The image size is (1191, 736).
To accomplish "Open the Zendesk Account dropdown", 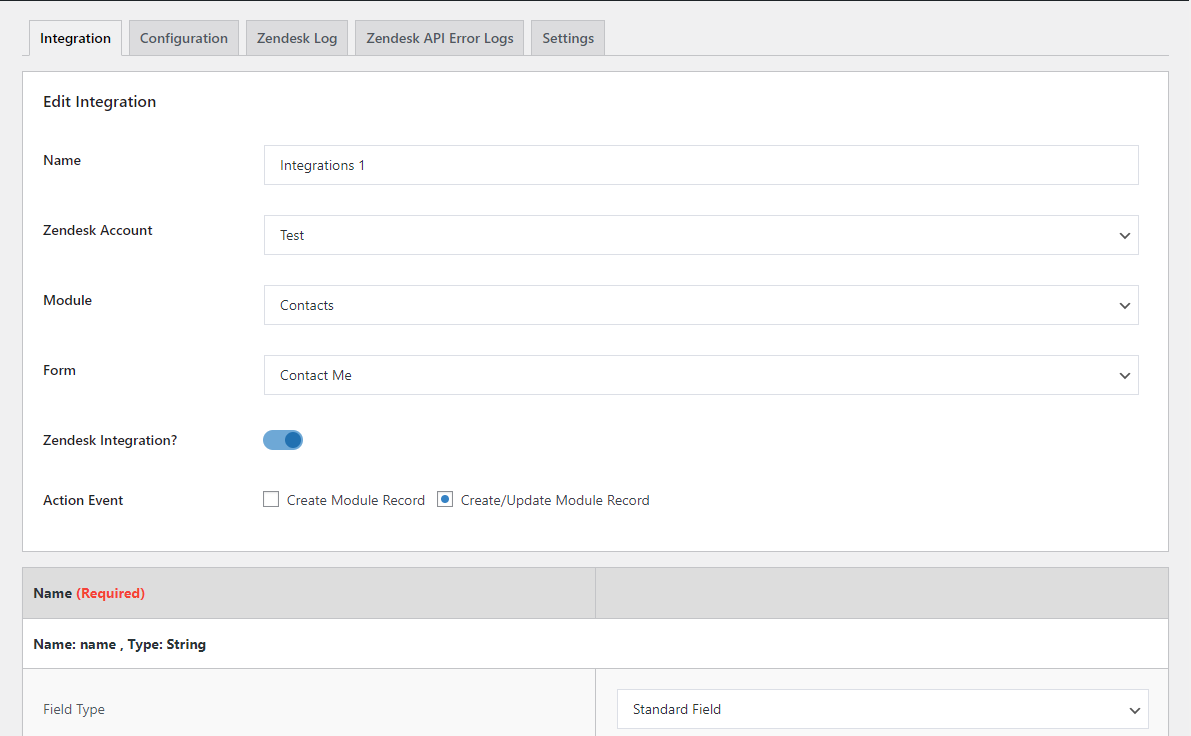I will pyautogui.click(x=701, y=235).
